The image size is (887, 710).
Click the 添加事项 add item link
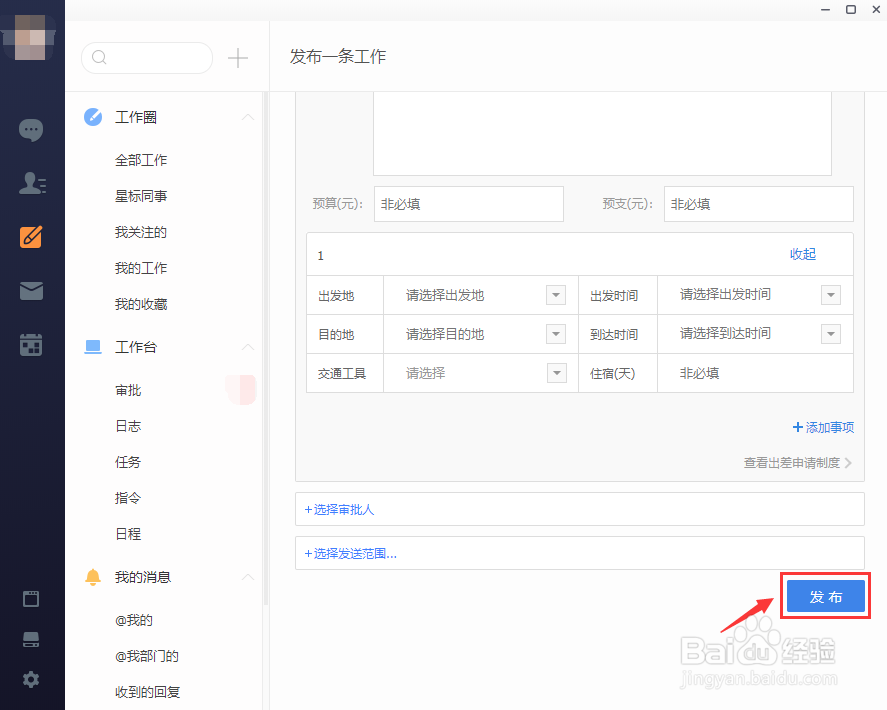coord(822,427)
